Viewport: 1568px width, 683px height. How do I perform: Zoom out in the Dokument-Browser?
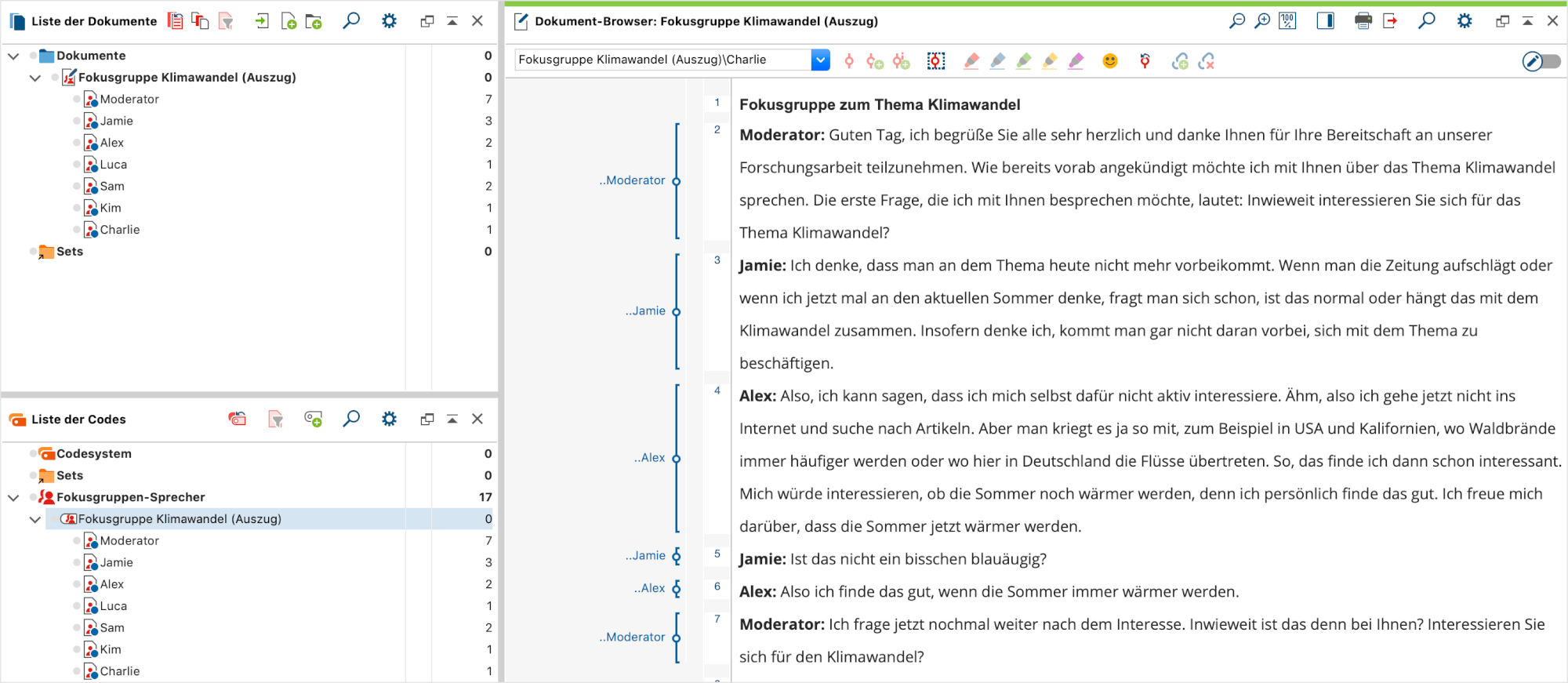(x=1237, y=21)
